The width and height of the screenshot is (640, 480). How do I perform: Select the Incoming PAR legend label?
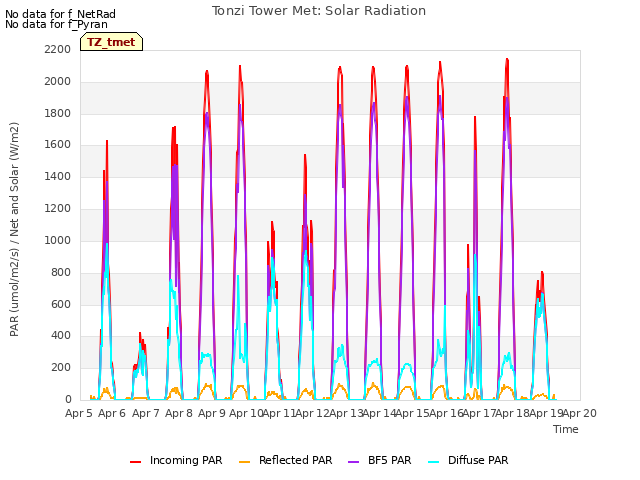[x=186, y=460]
